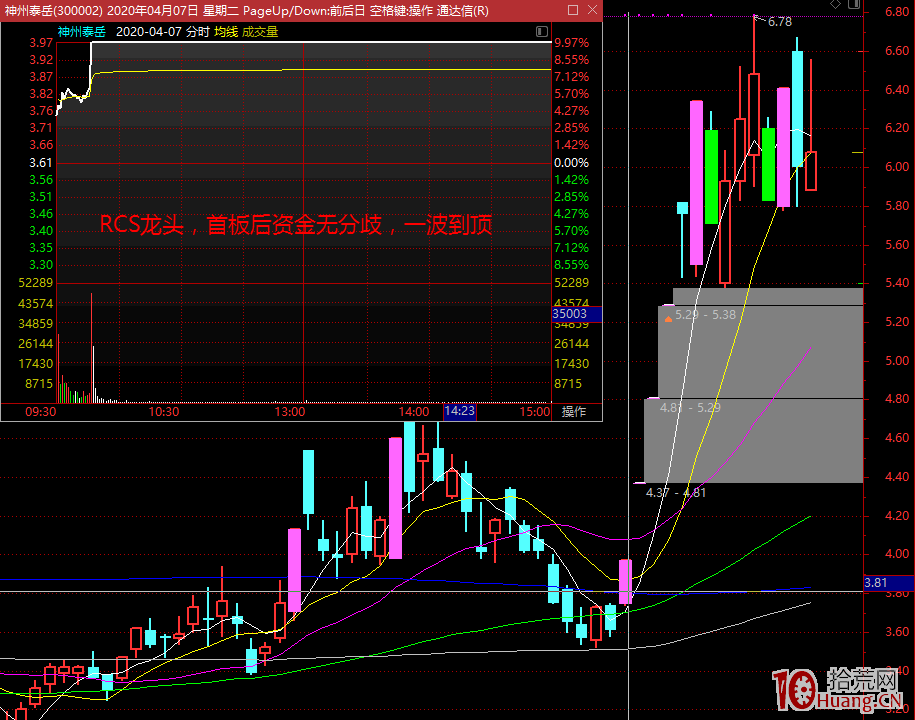Click the 2020-04-07 分时 date label

point(162,32)
